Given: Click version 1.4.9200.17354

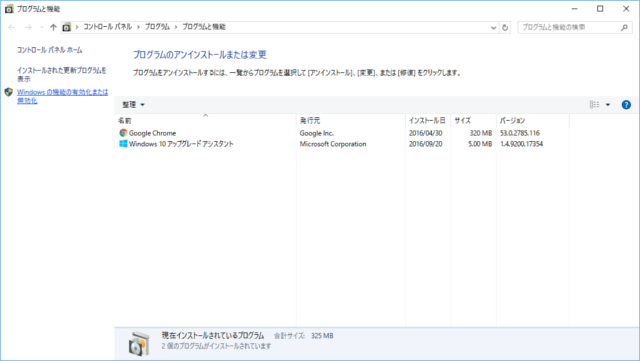Looking at the screenshot, I should [x=521, y=144].
